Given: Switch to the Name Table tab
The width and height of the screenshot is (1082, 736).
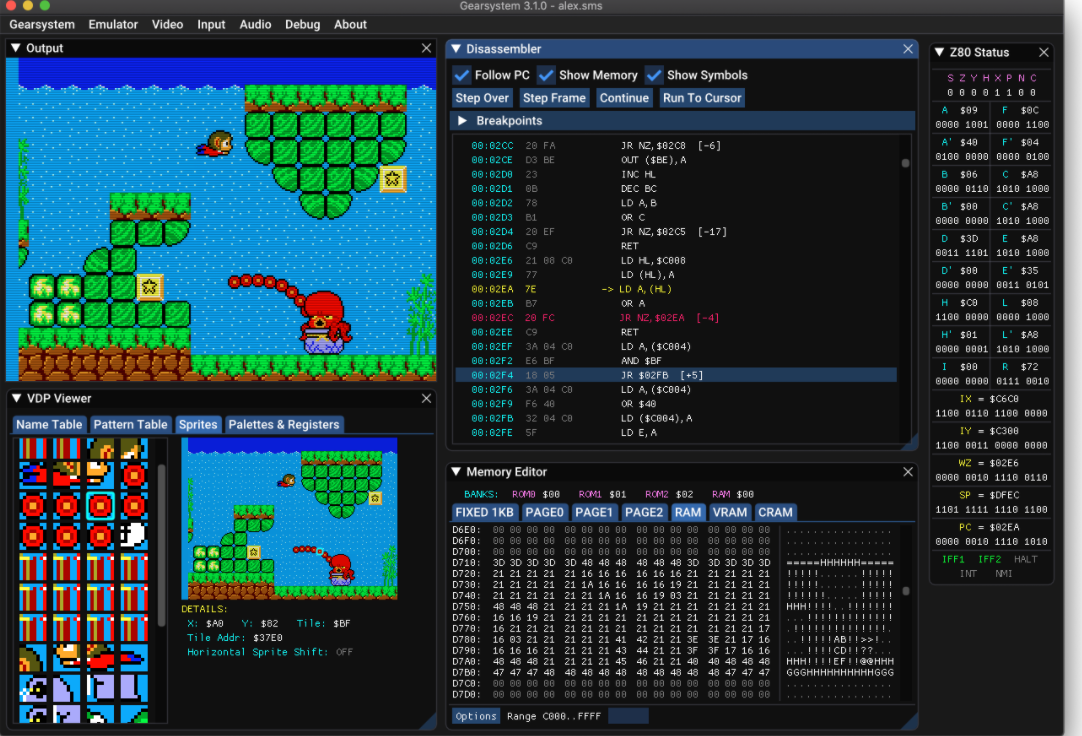Looking at the screenshot, I should click(x=49, y=424).
